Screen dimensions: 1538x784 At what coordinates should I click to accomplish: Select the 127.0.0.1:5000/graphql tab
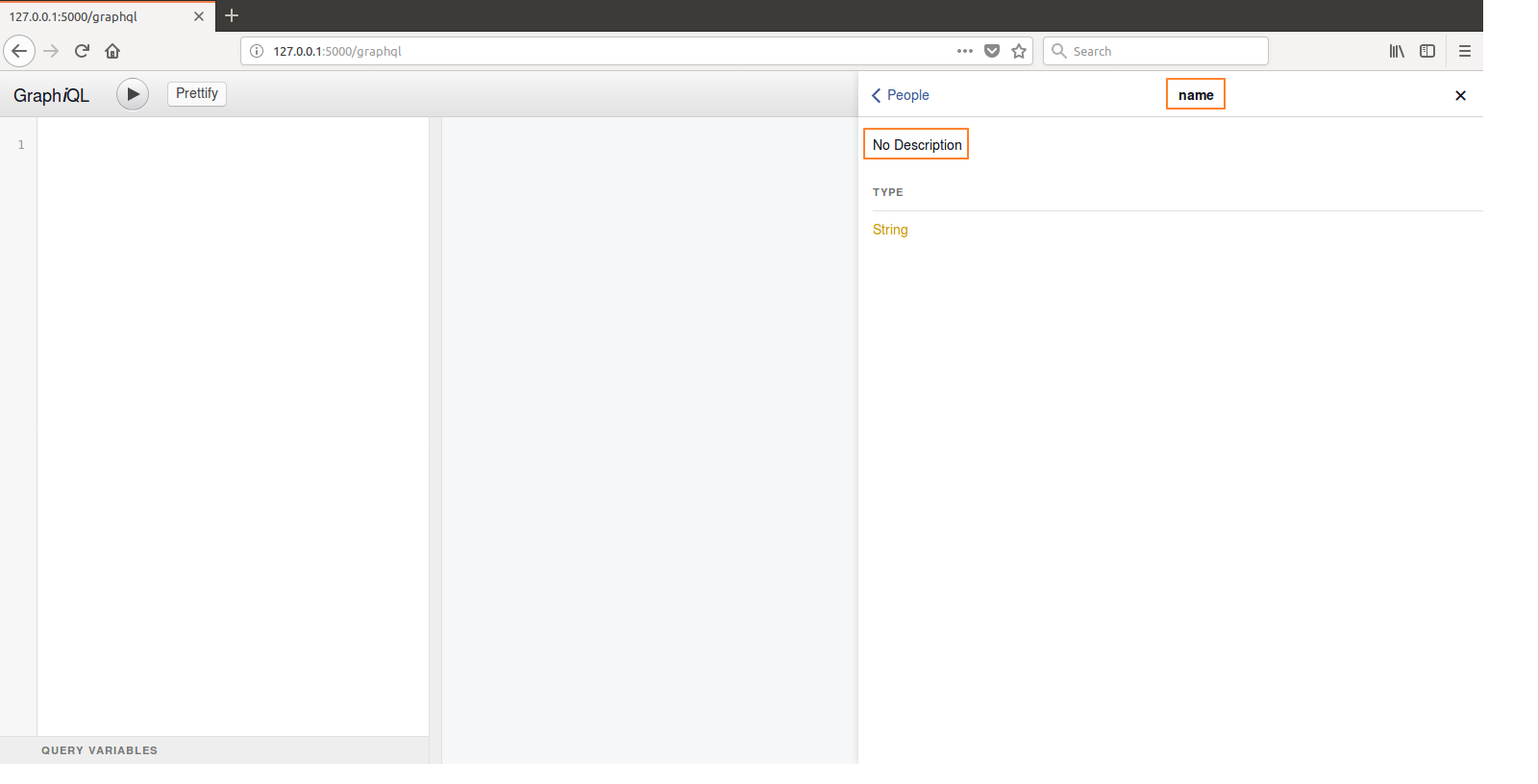click(108, 16)
